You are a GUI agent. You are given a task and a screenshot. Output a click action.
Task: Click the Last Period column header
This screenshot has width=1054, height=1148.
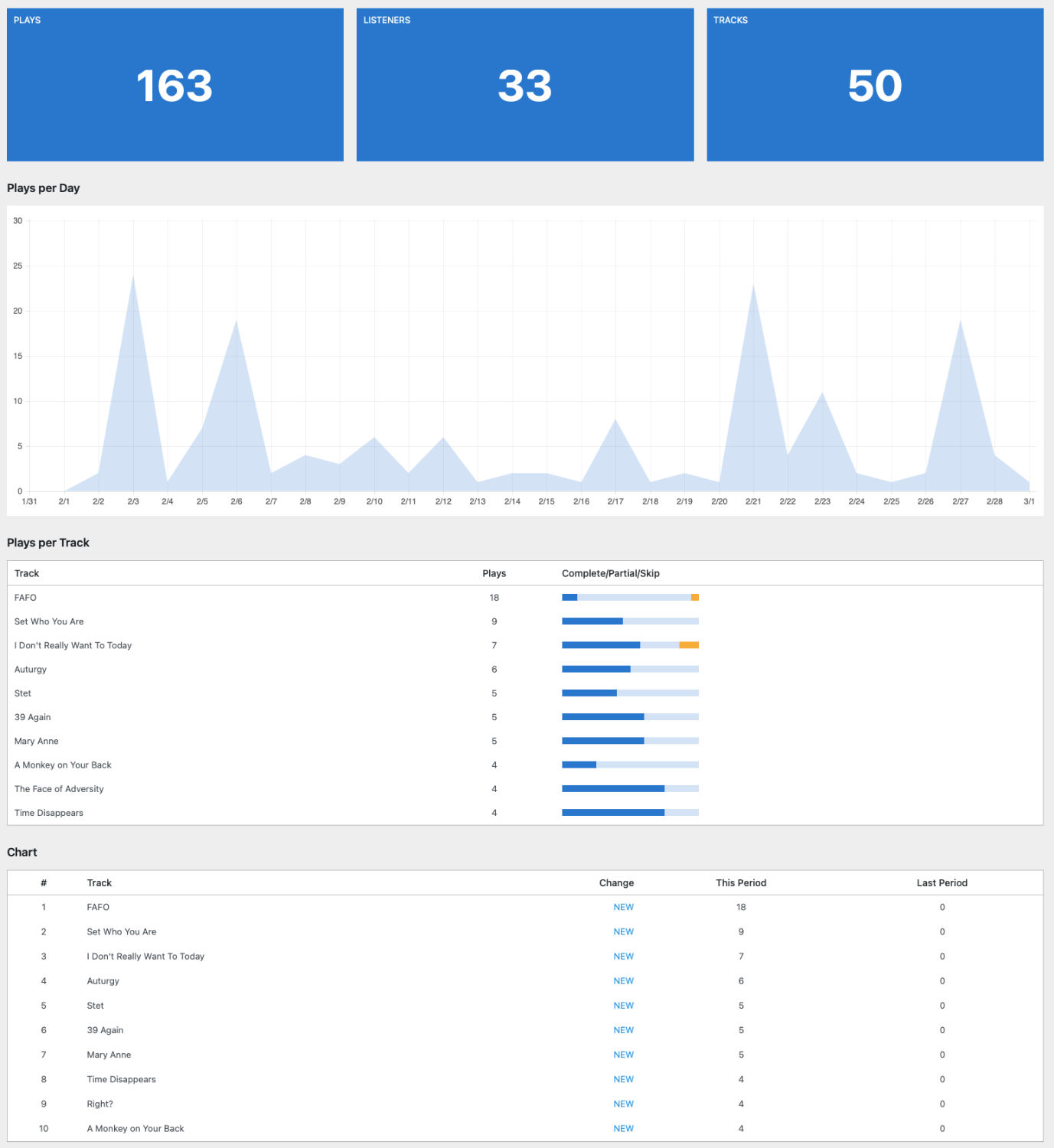[941, 883]
